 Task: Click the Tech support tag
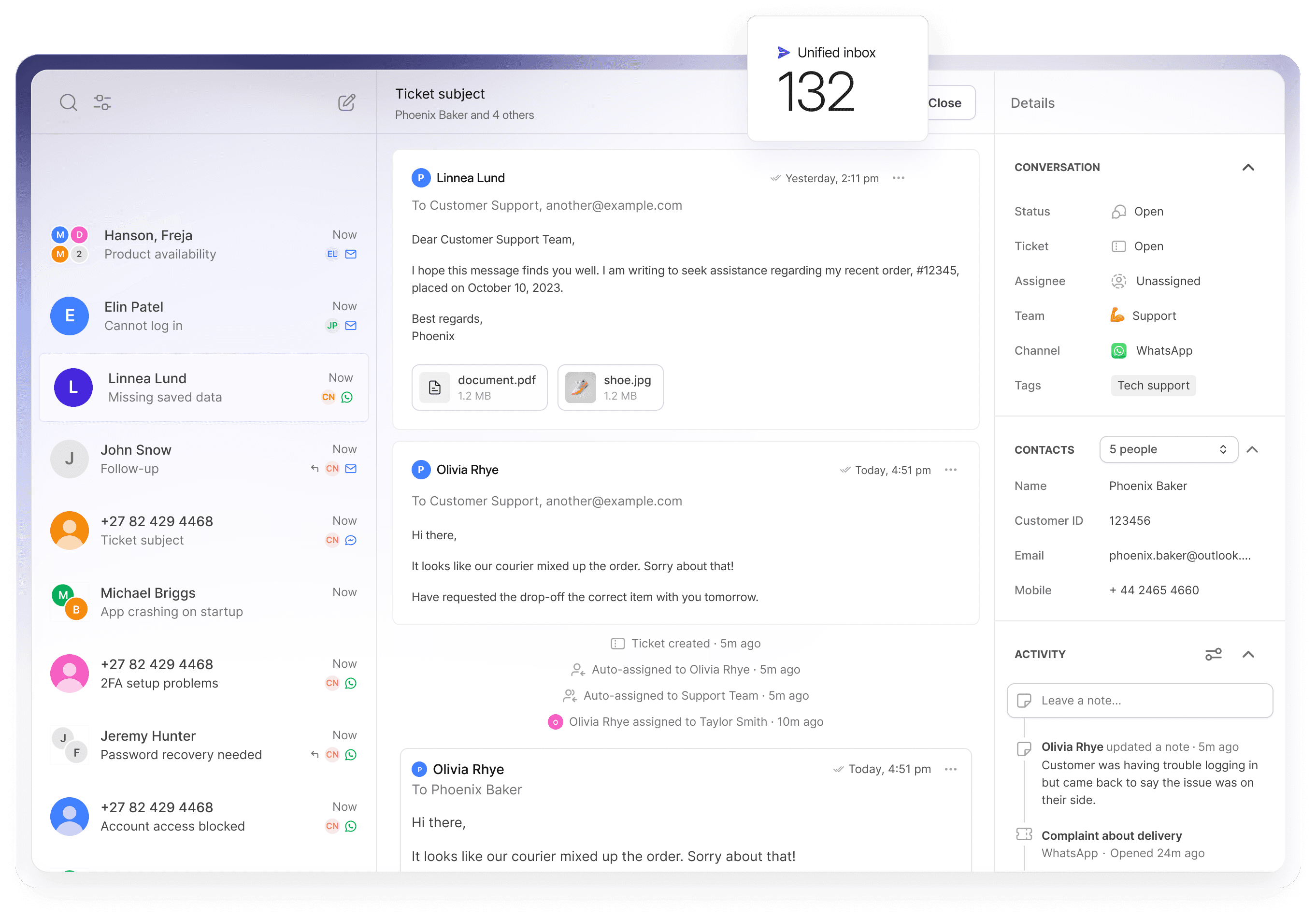tap(1153, 386)
